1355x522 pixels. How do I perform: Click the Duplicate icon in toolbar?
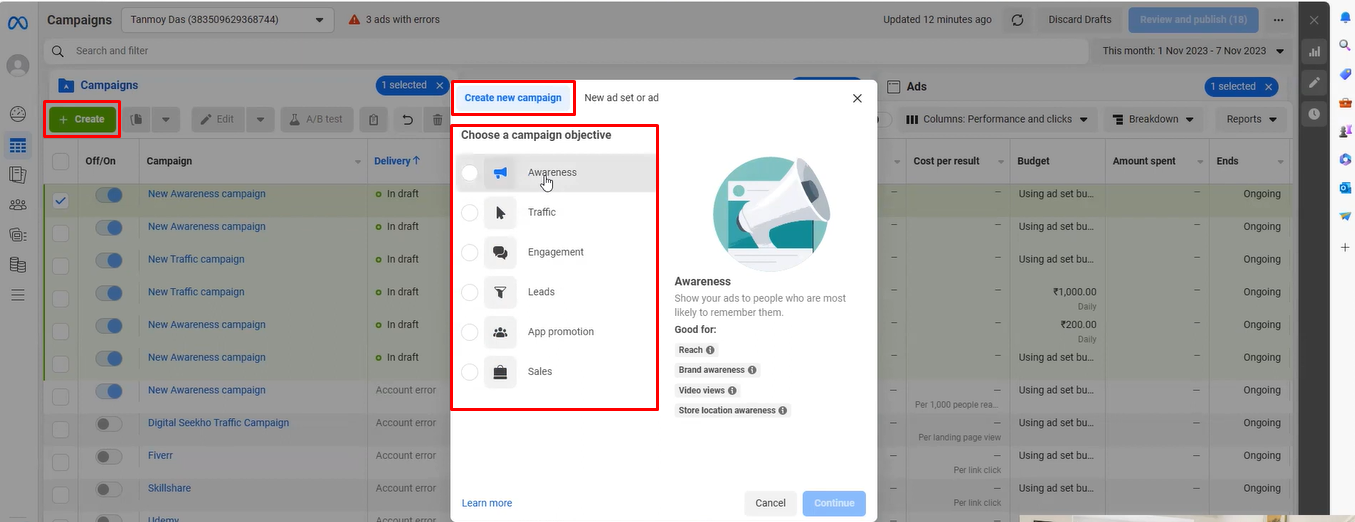point(137,119)
